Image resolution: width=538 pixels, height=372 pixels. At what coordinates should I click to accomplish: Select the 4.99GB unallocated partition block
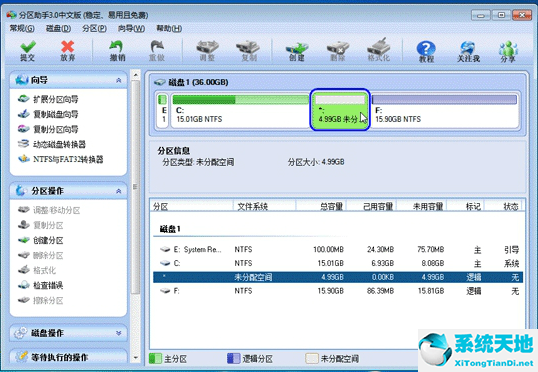coord(340,110)
